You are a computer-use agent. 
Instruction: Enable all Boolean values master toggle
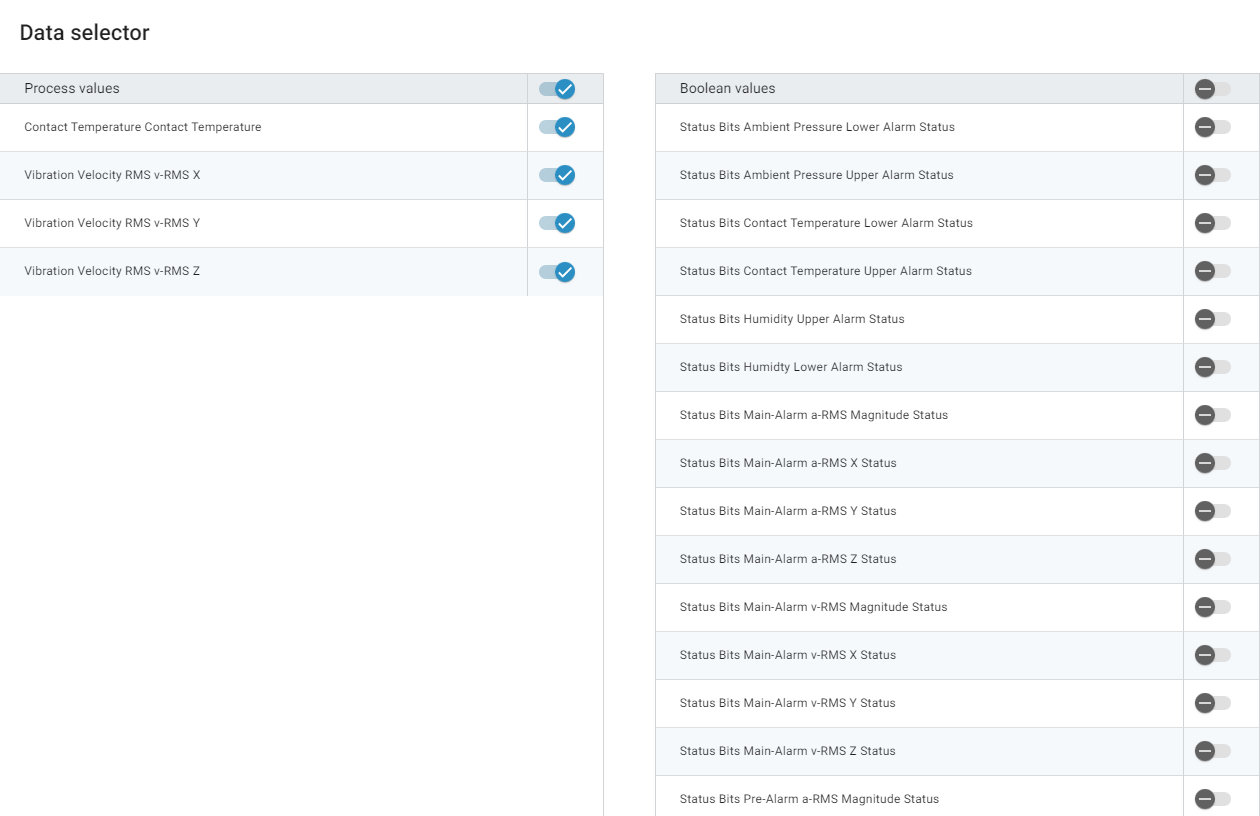pos(1212,89)
